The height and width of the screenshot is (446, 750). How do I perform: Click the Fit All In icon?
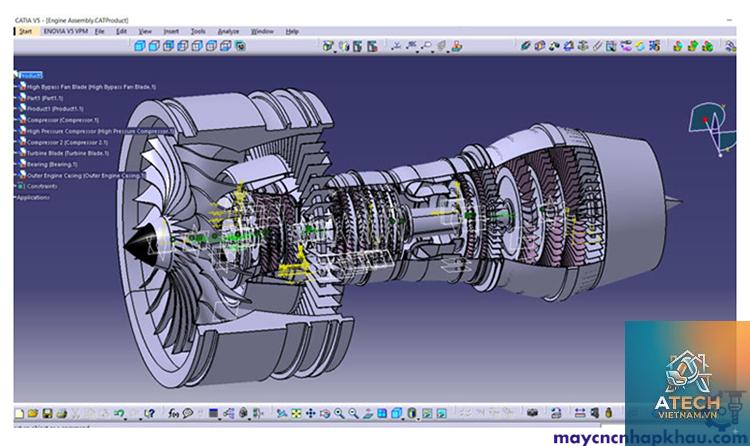coord(296,413)
